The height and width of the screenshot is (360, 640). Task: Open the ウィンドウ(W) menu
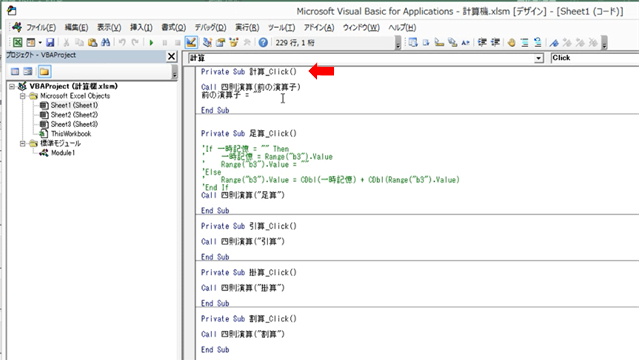(x=361, y=27)
